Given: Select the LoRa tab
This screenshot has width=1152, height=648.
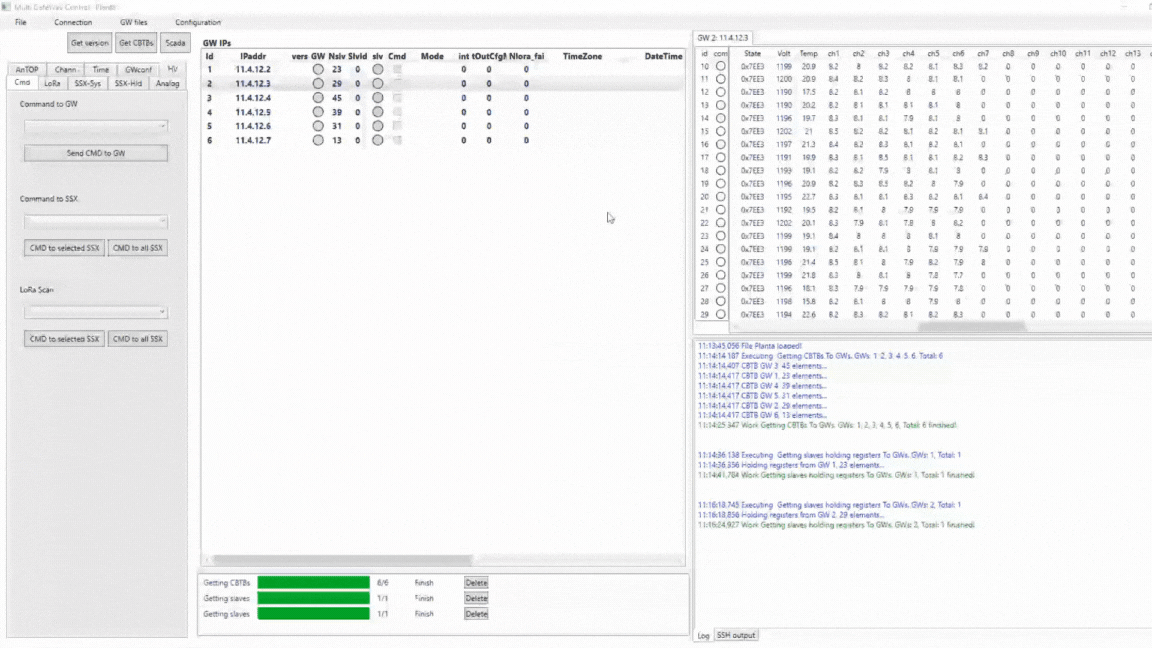Looking at the screenshot, I should click(x=52, y=83).
